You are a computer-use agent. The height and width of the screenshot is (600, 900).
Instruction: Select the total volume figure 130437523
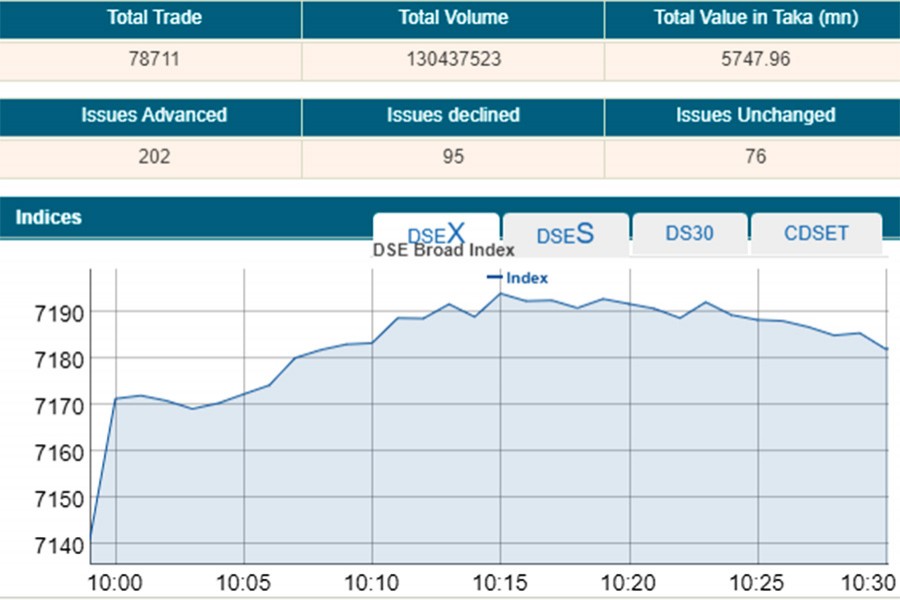click(453, 59)
